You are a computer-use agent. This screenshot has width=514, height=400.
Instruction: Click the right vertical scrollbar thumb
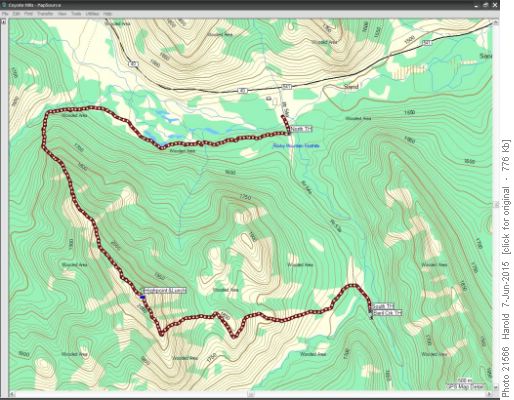pyautogui.click(x=496, y=204)
